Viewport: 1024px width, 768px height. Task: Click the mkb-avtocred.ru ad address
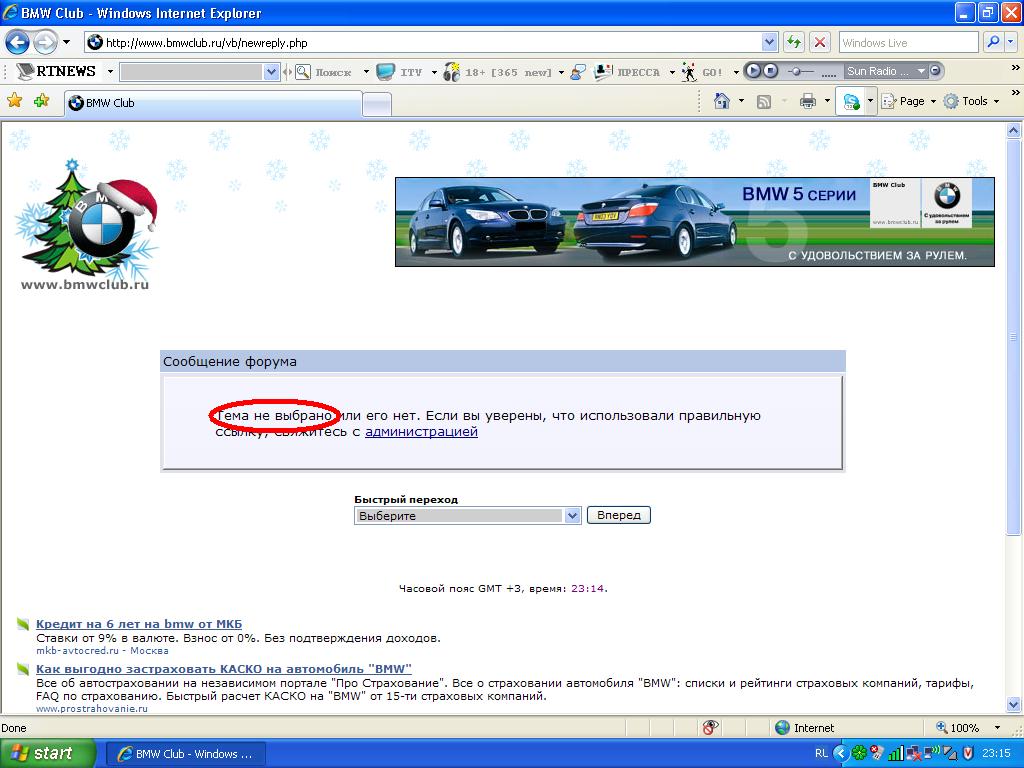[x=77, y=650]
